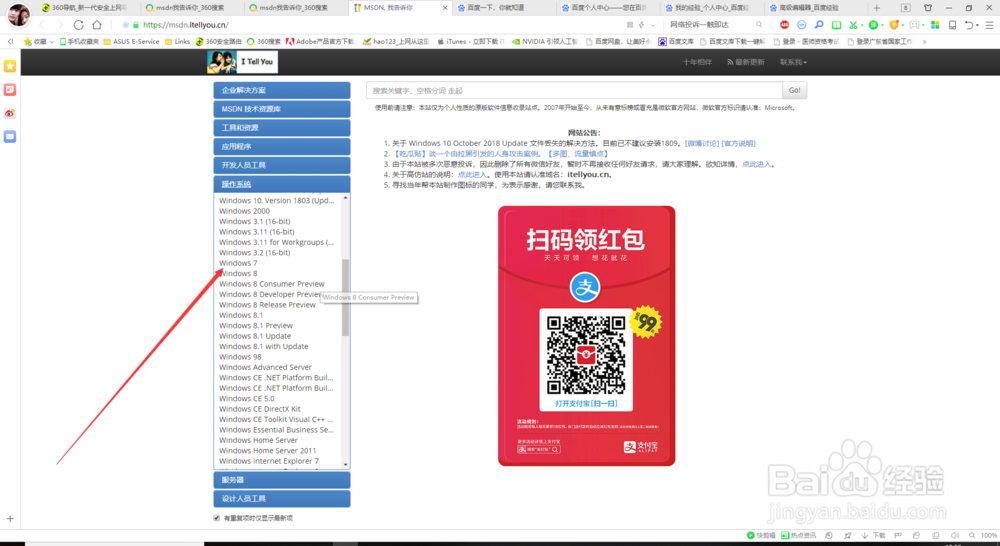The width and height of the screenshot is (1000, 546).
Task: Open the blue mail sidebar icon
Action: coord(10,136)
